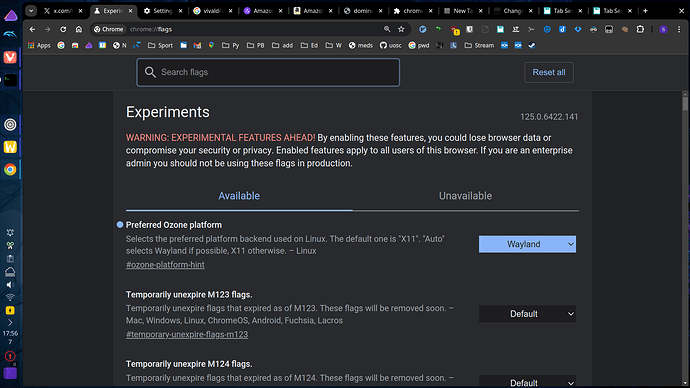Follow the #ozone-platform-hint link
The image size is (690, 388).
coord(165,265)
